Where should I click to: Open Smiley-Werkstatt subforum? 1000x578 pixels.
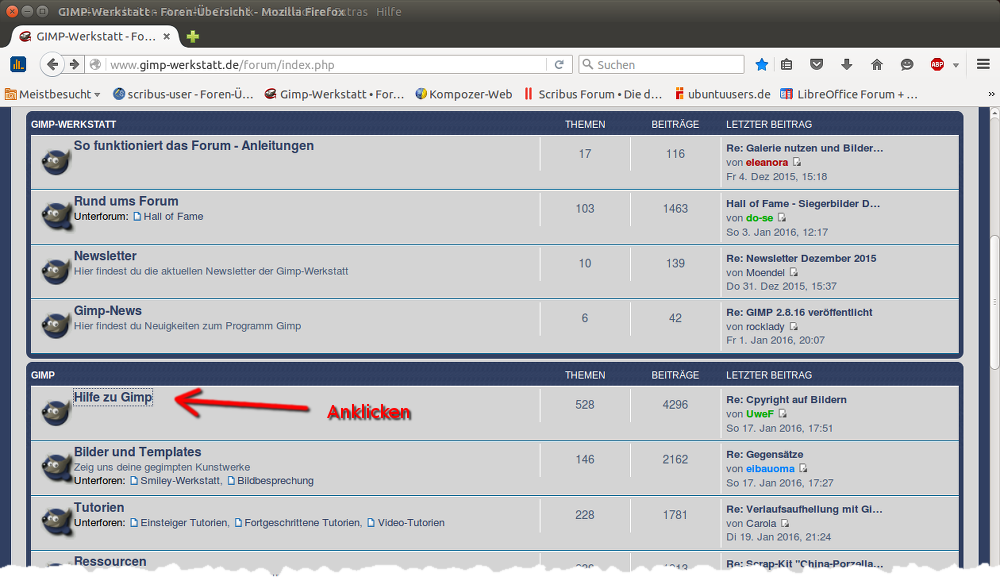coord(180,480)
